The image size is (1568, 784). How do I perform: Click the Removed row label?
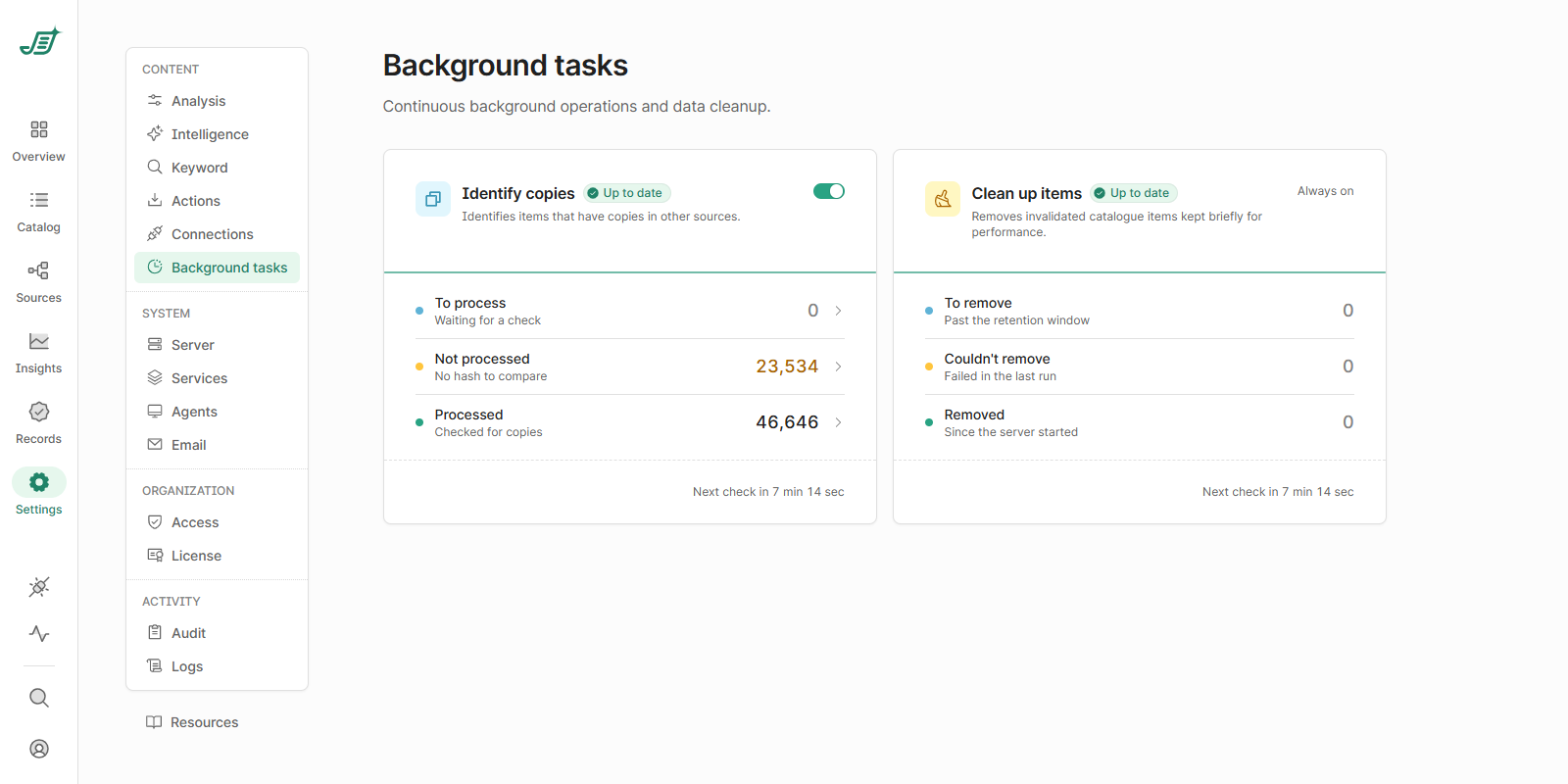[x=974, y=415]
